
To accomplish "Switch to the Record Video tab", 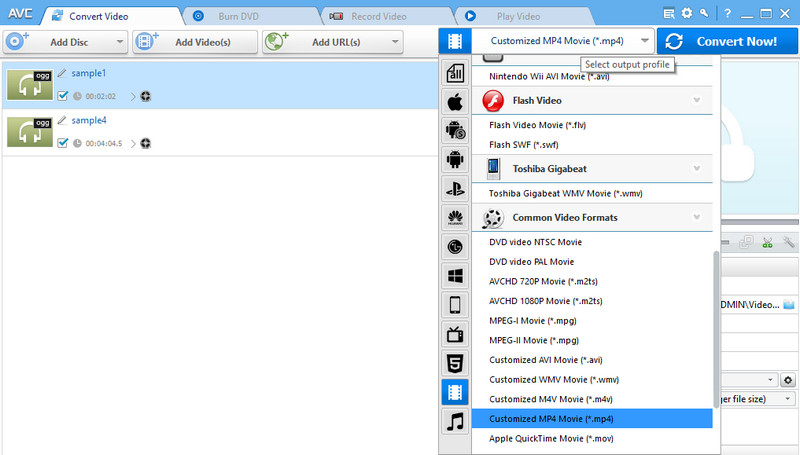I will [x=376, y=16].
